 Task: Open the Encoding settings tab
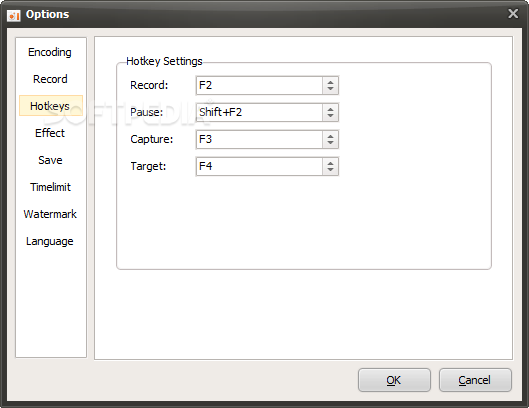pos(50,52)
